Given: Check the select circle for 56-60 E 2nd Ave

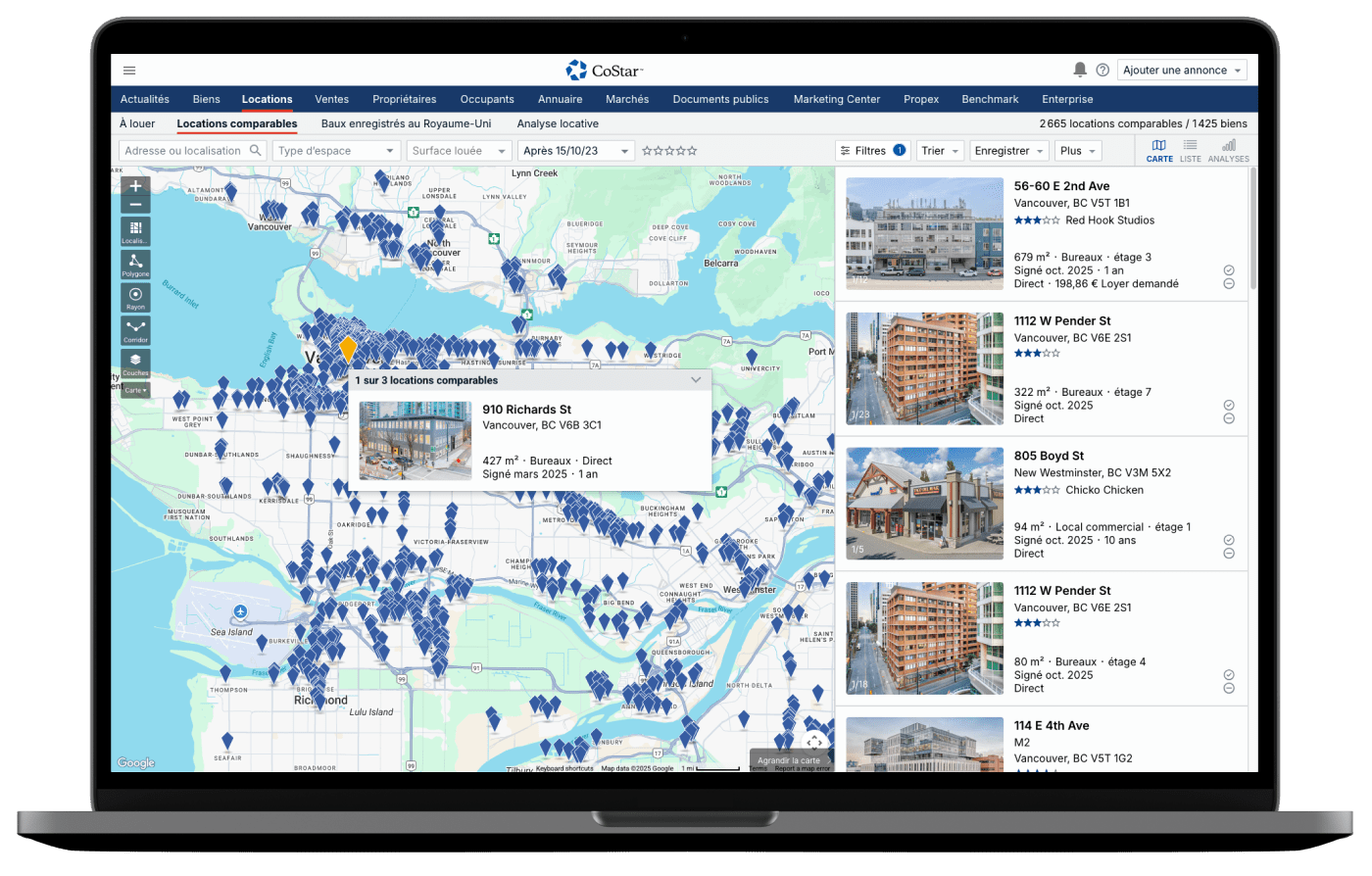Looking at the screenshot, I should 1229,270.
